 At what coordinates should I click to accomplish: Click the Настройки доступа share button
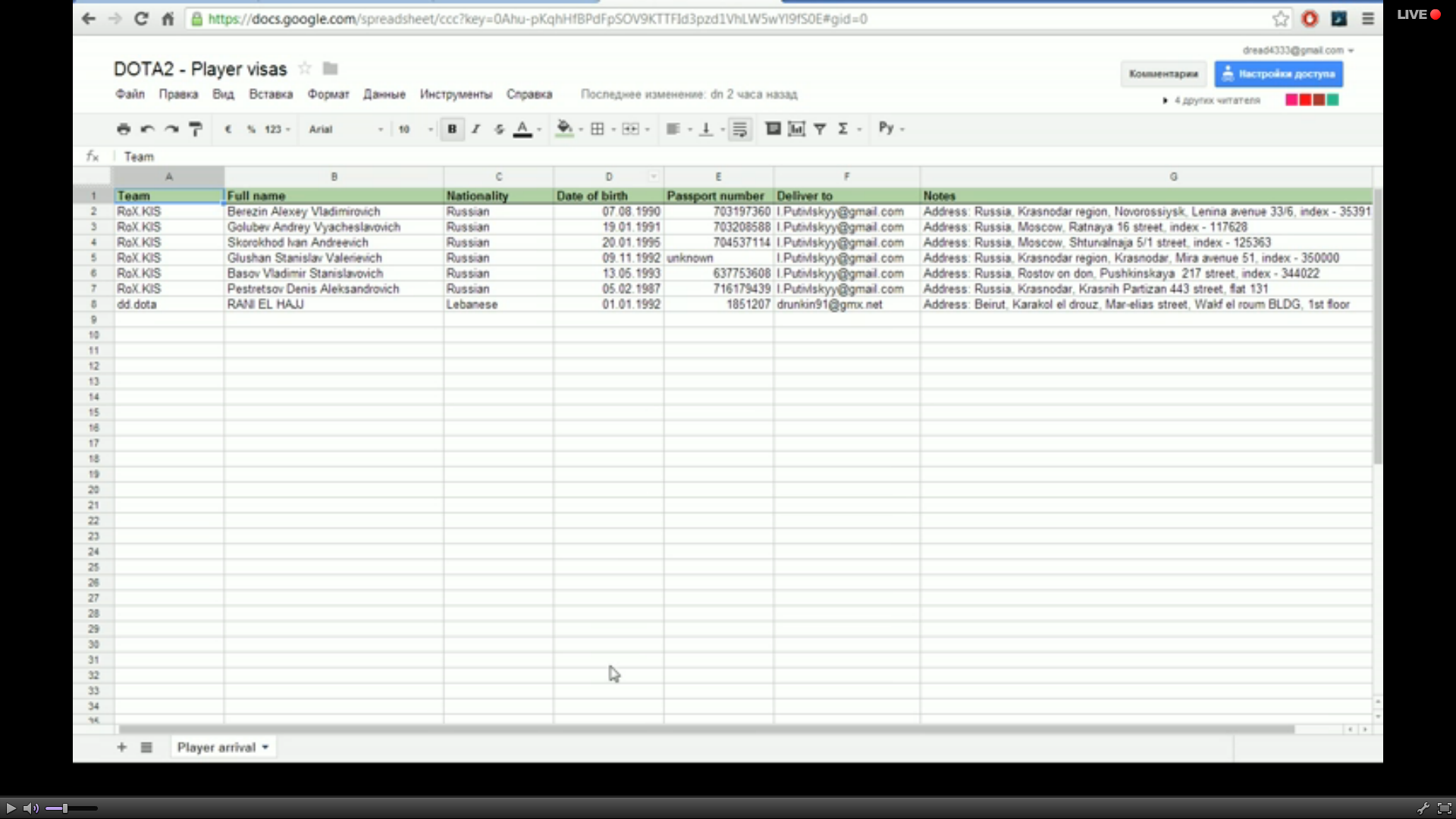click(x=1279, y=74)
